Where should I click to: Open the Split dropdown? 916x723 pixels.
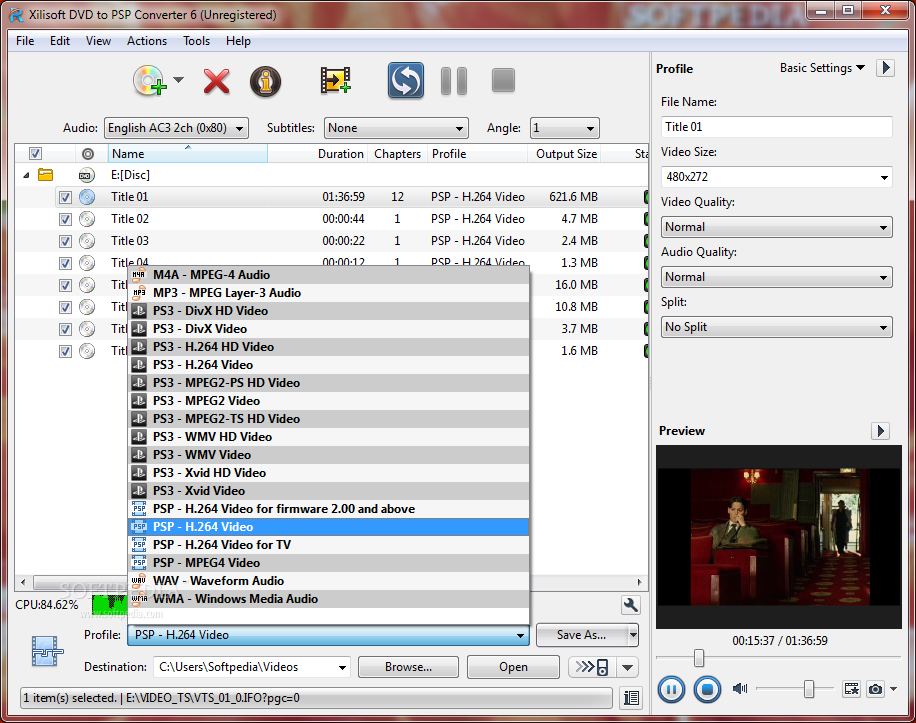click(x=776, y=327)
